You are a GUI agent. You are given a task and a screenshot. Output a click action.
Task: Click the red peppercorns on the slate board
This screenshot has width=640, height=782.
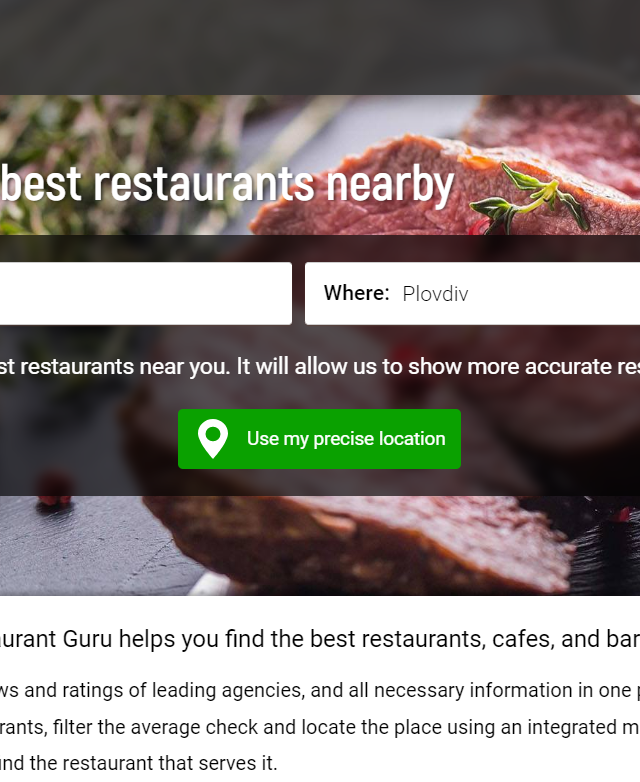click(54, 490)
